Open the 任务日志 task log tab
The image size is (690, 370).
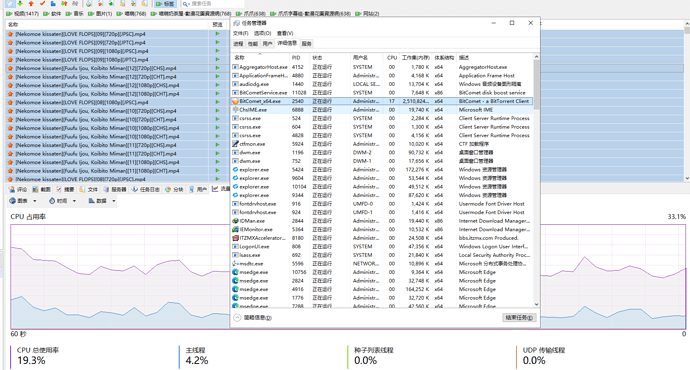(x=146, y=189)
